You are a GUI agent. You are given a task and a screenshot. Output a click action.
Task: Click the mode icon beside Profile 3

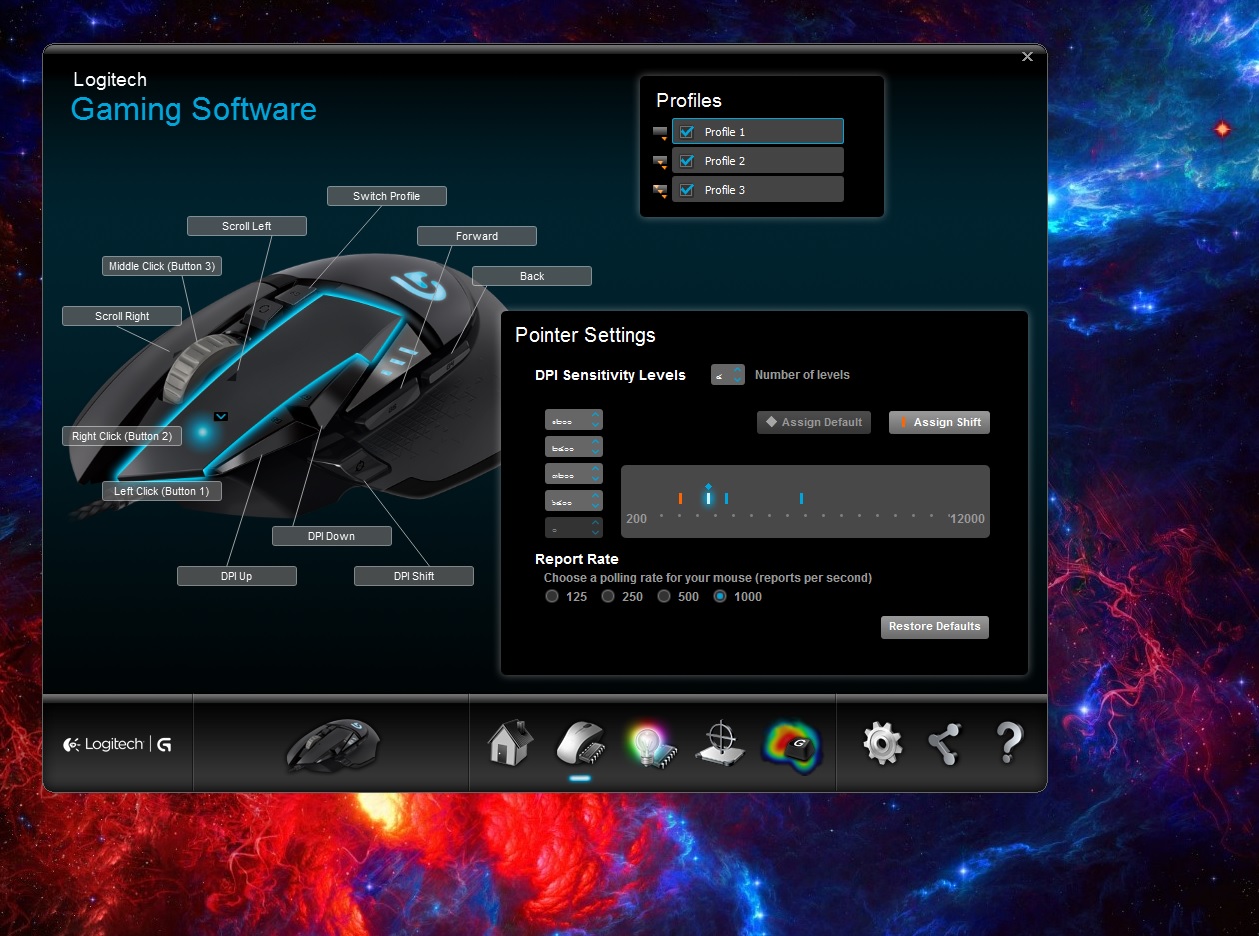[x=660, y=190]
